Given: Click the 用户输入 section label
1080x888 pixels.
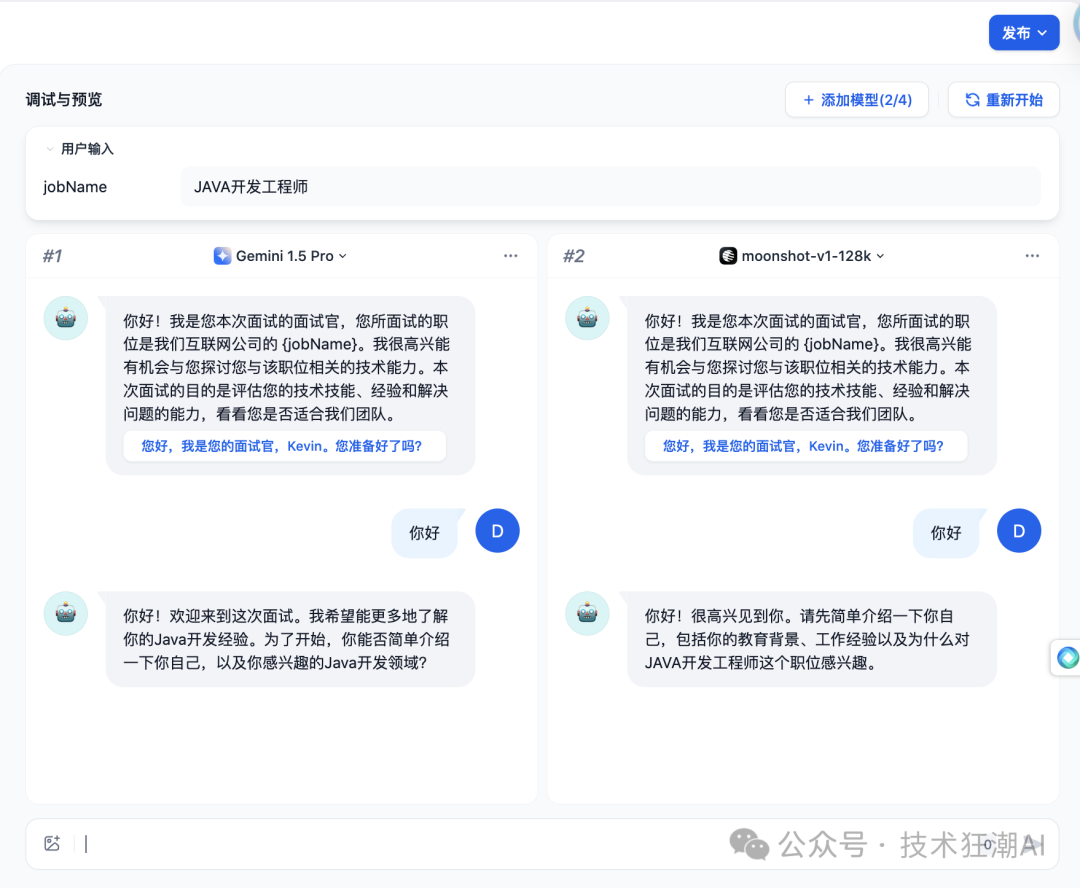Looking at the screenshot, I should [87, 149].
